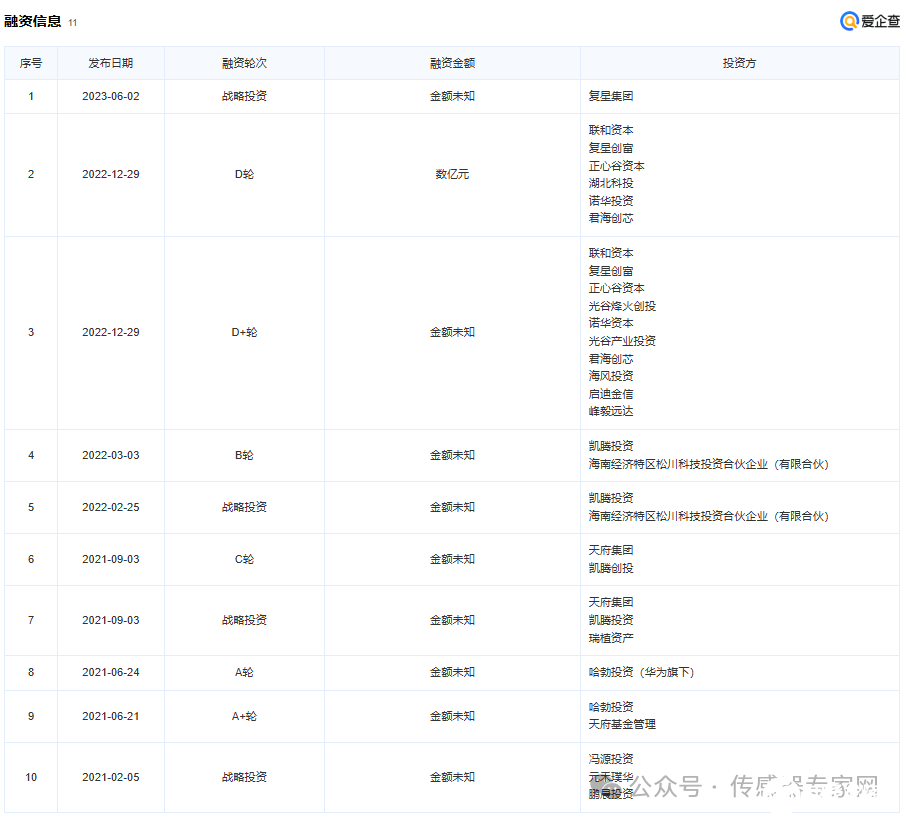
Task: Click investor 瑞植资产
Action: click(611, 638)
